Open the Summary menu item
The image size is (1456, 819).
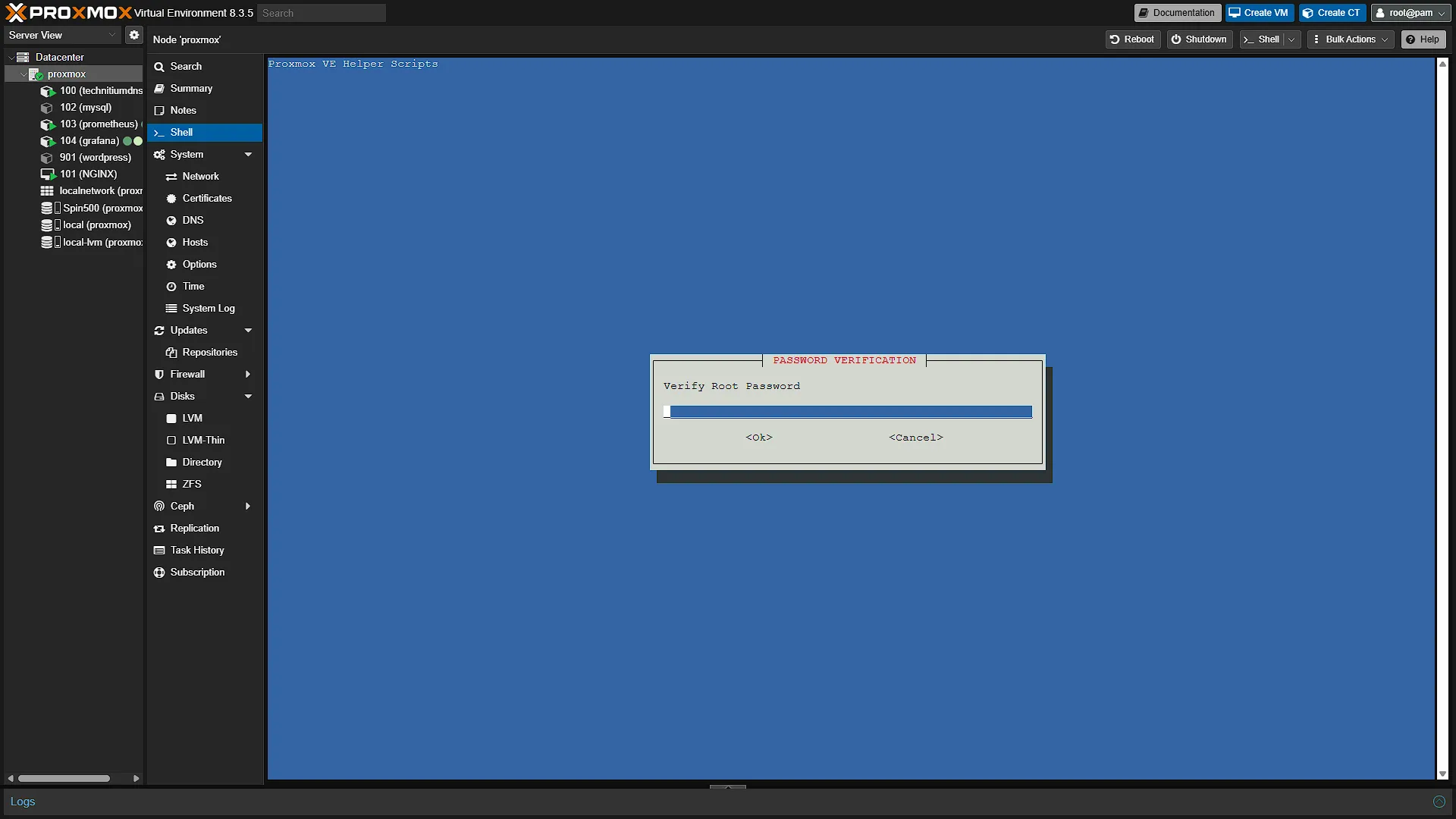pos(205,89)
